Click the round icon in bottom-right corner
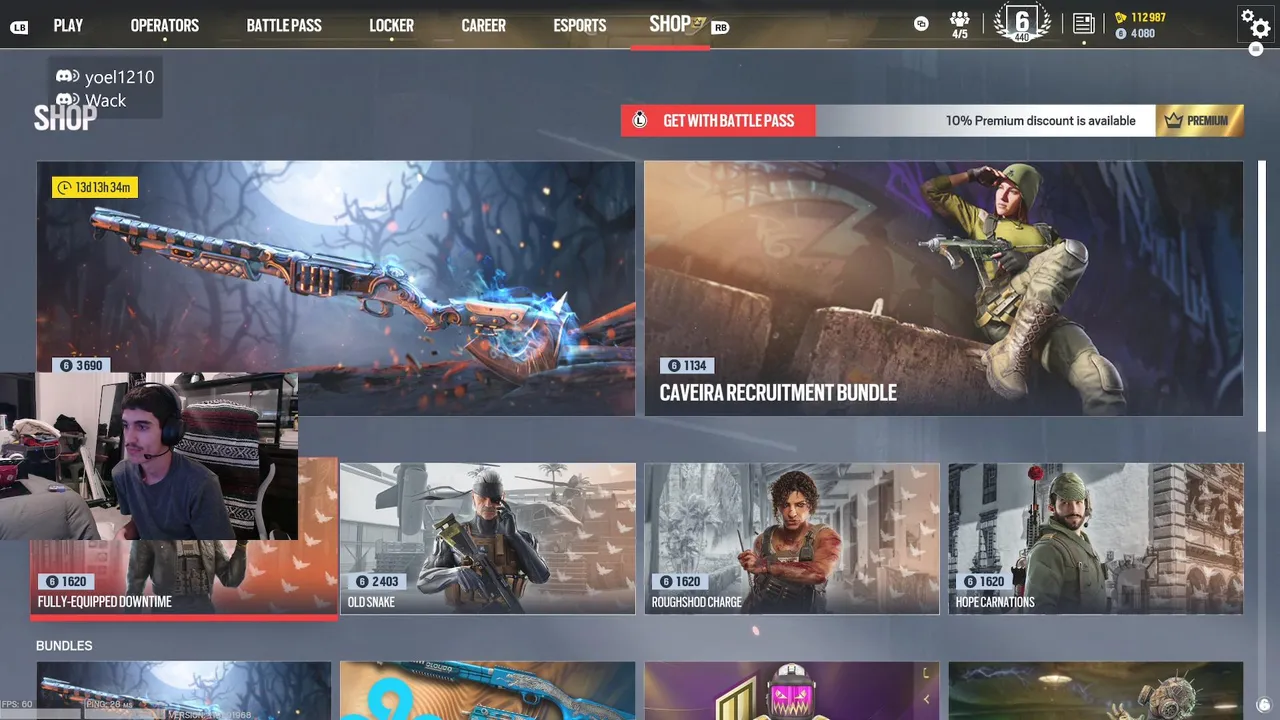The height and width of the screenshot is (720, 1280). 1265,705
